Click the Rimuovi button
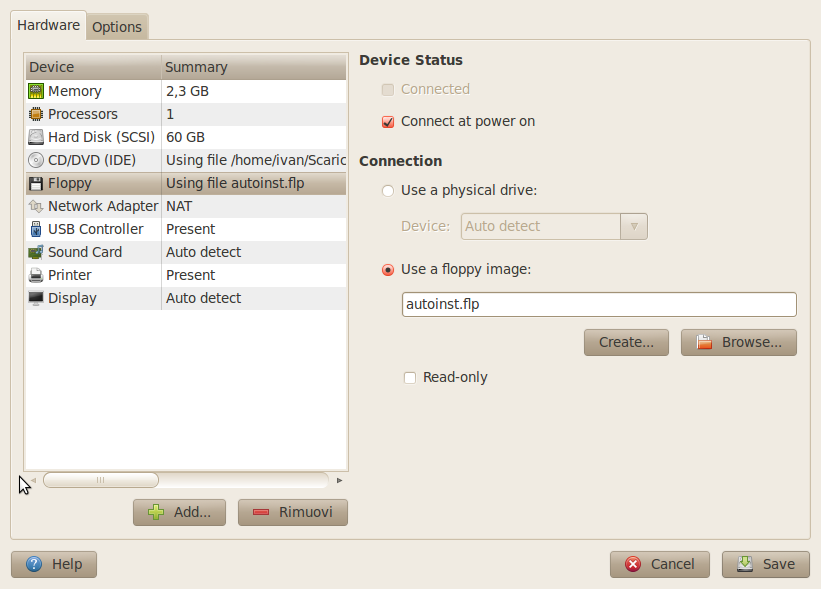Viewport: 821px width, 589px height. (293, 512)
